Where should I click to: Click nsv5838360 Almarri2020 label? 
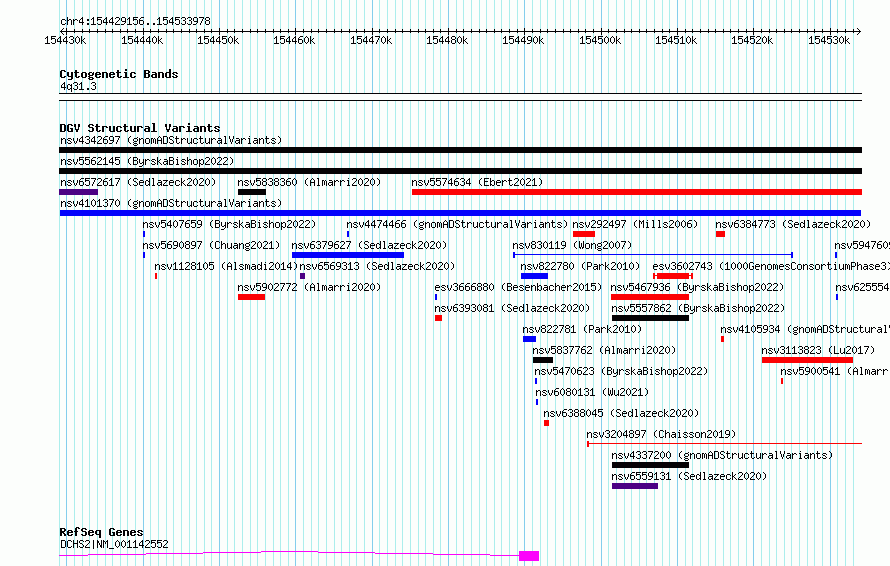click(x=309, y=182)
